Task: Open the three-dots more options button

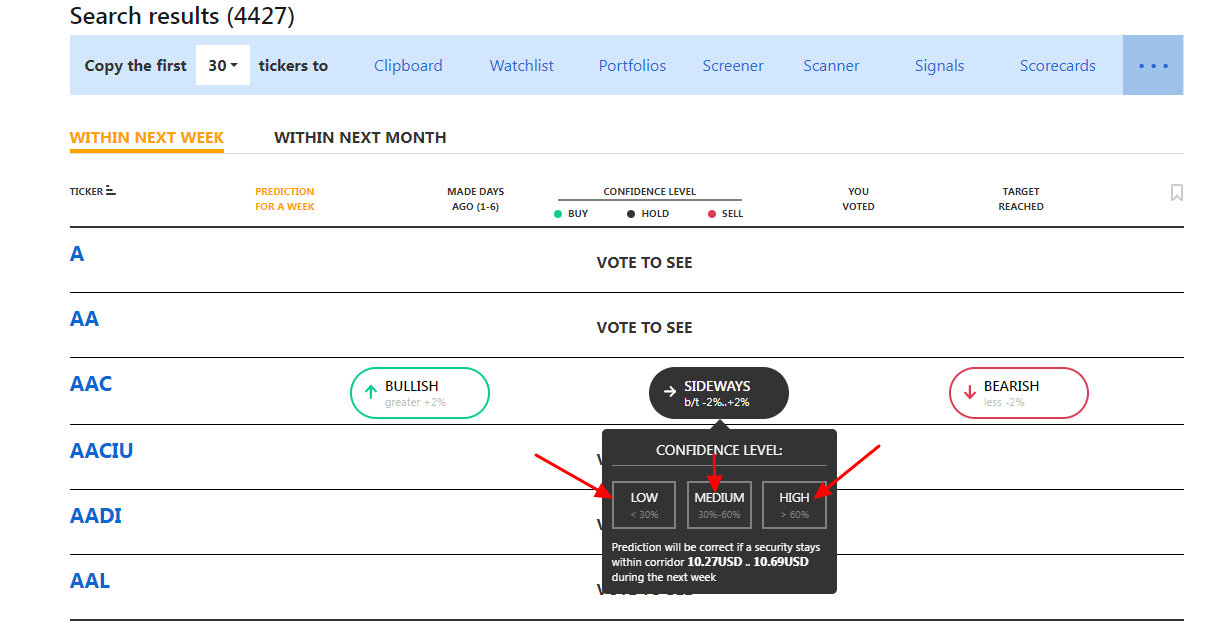Action: click(1153, 66)
